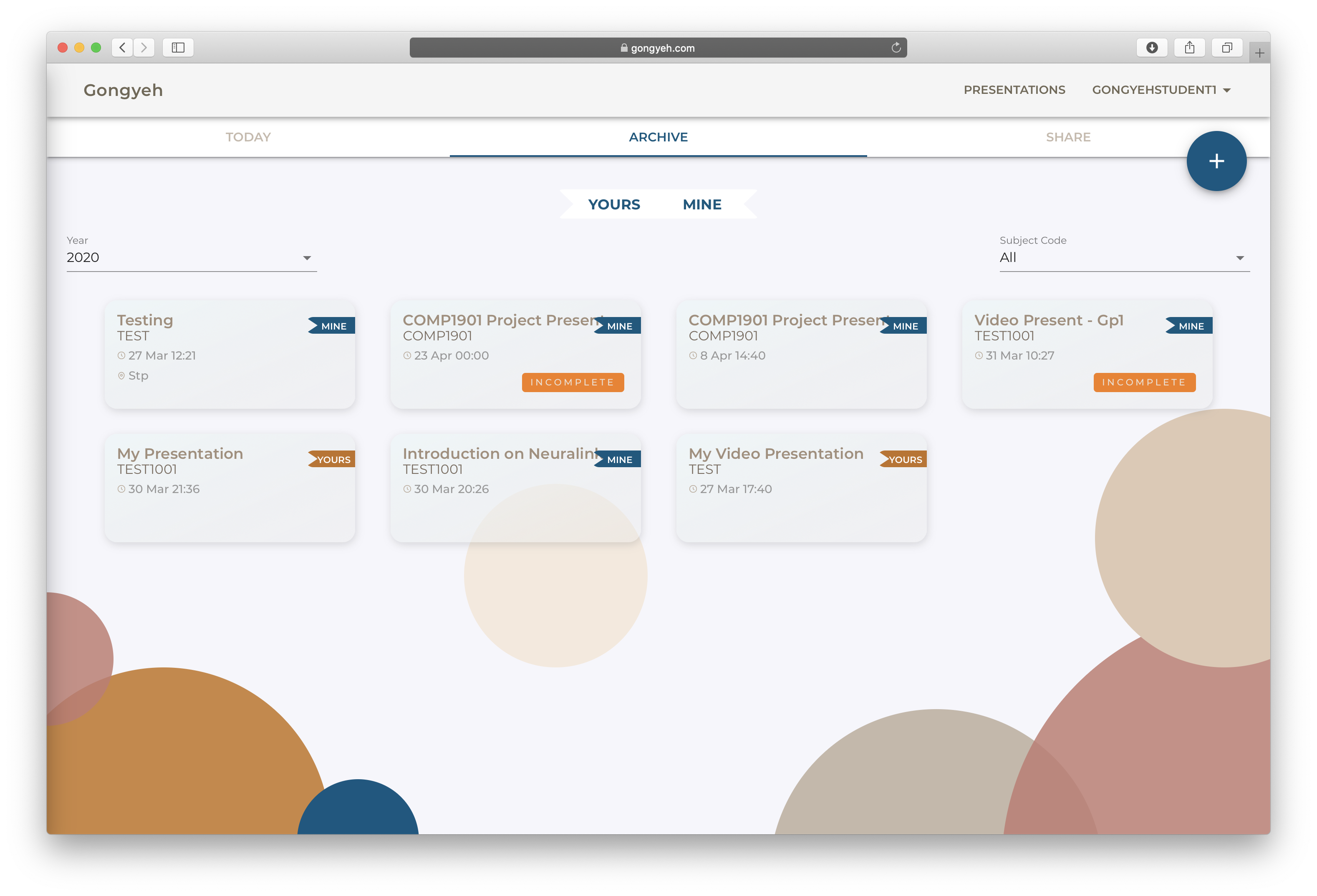Toggle the Safari sidebar icon
This screenshot has height=896, width=1317.
pos(178,48)
